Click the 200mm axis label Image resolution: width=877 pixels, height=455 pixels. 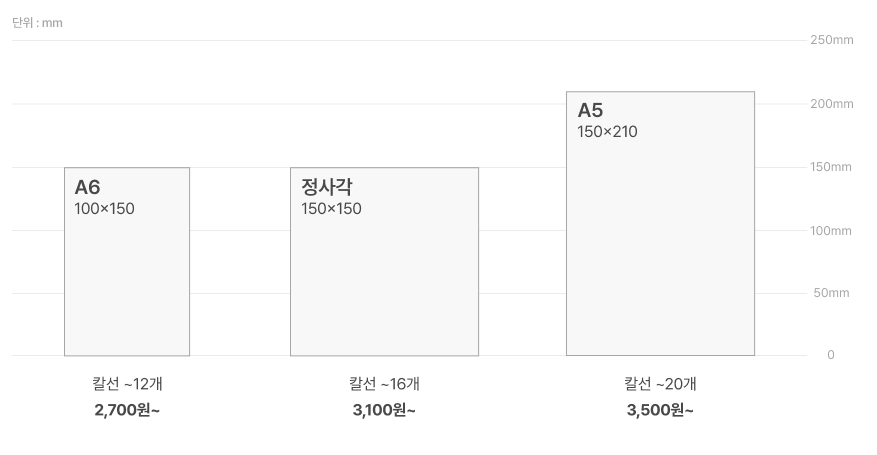(832, 103)
